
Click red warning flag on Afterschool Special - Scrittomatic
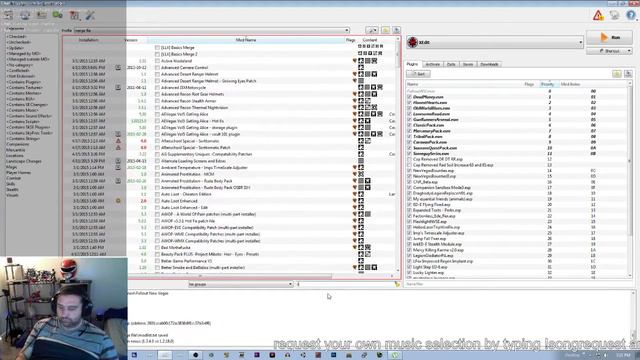118,141
